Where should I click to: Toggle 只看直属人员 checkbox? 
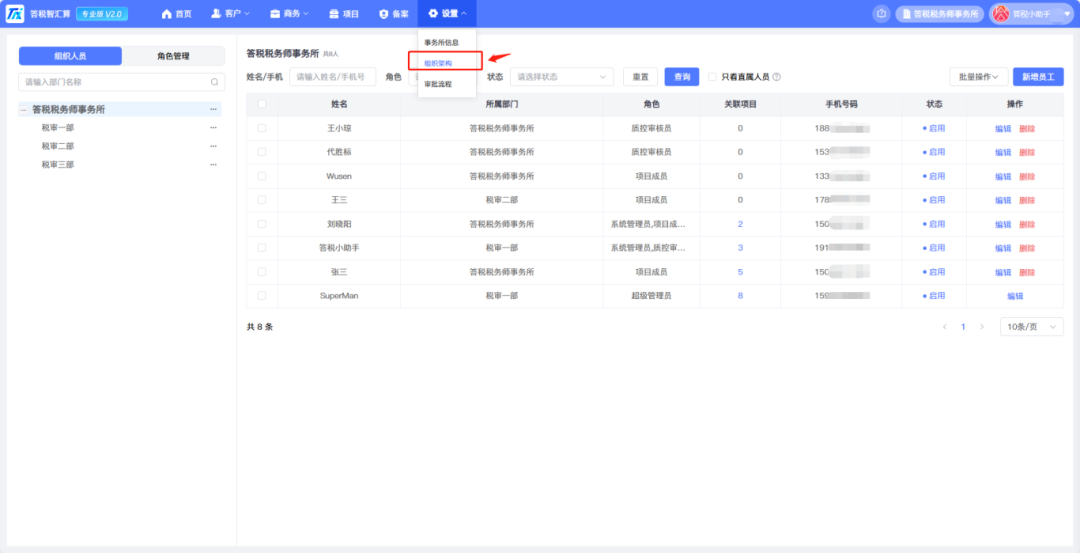click(713, 77)
